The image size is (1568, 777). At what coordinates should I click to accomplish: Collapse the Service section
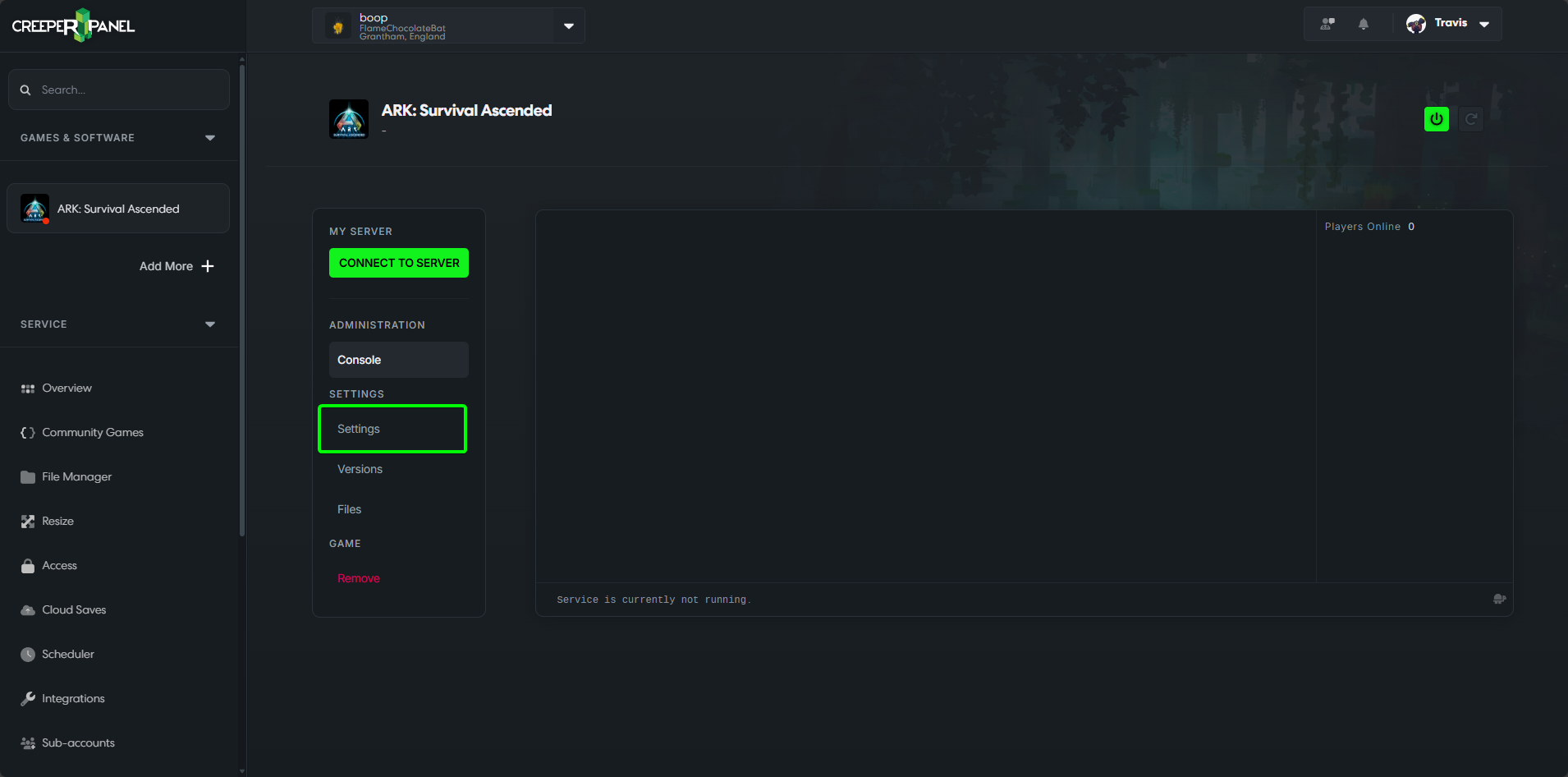click(210, 324)
